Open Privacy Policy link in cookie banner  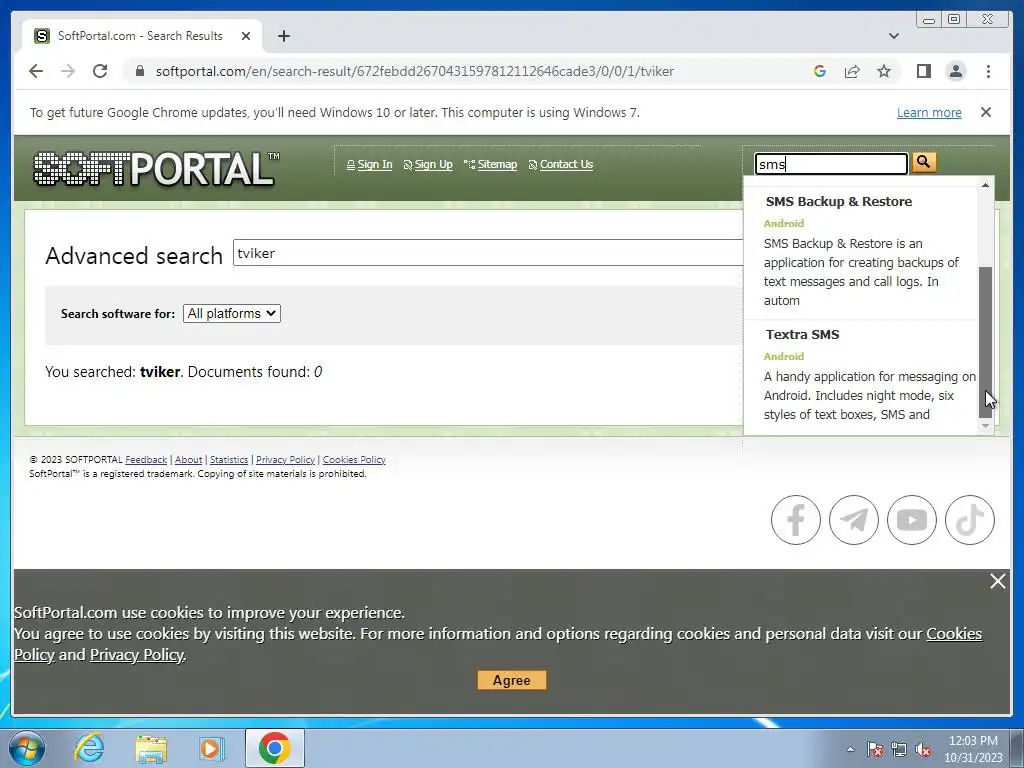[136, 654]
